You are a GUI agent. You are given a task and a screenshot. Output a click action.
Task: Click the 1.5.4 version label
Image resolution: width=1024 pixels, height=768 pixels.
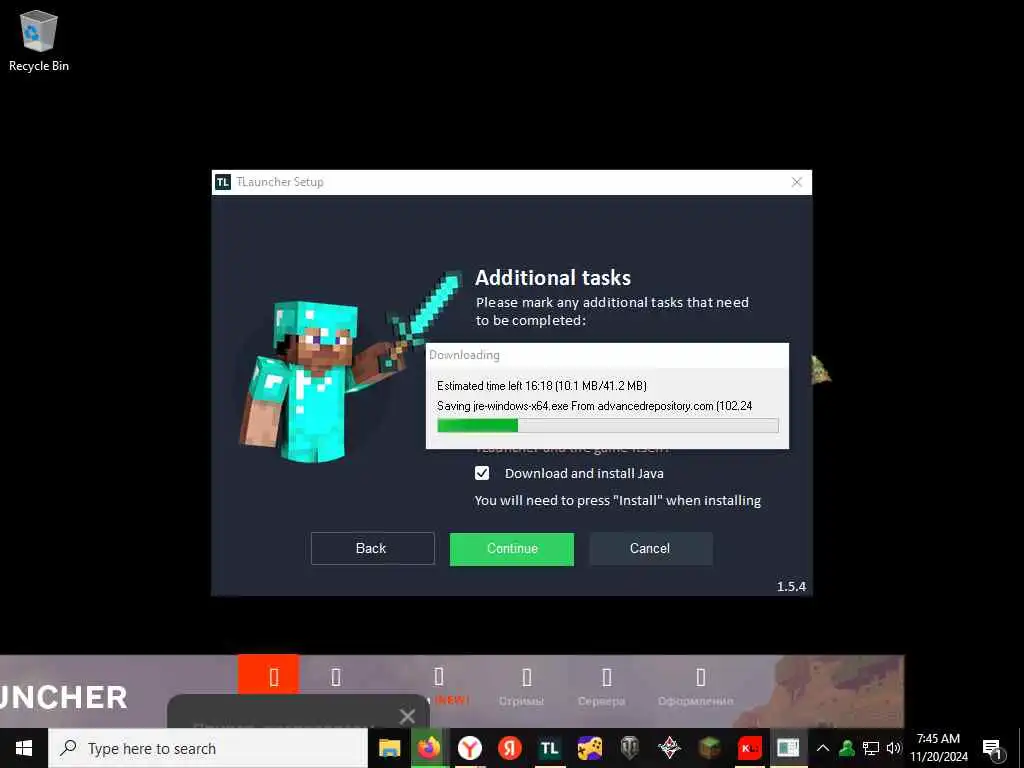coord(791,586)
